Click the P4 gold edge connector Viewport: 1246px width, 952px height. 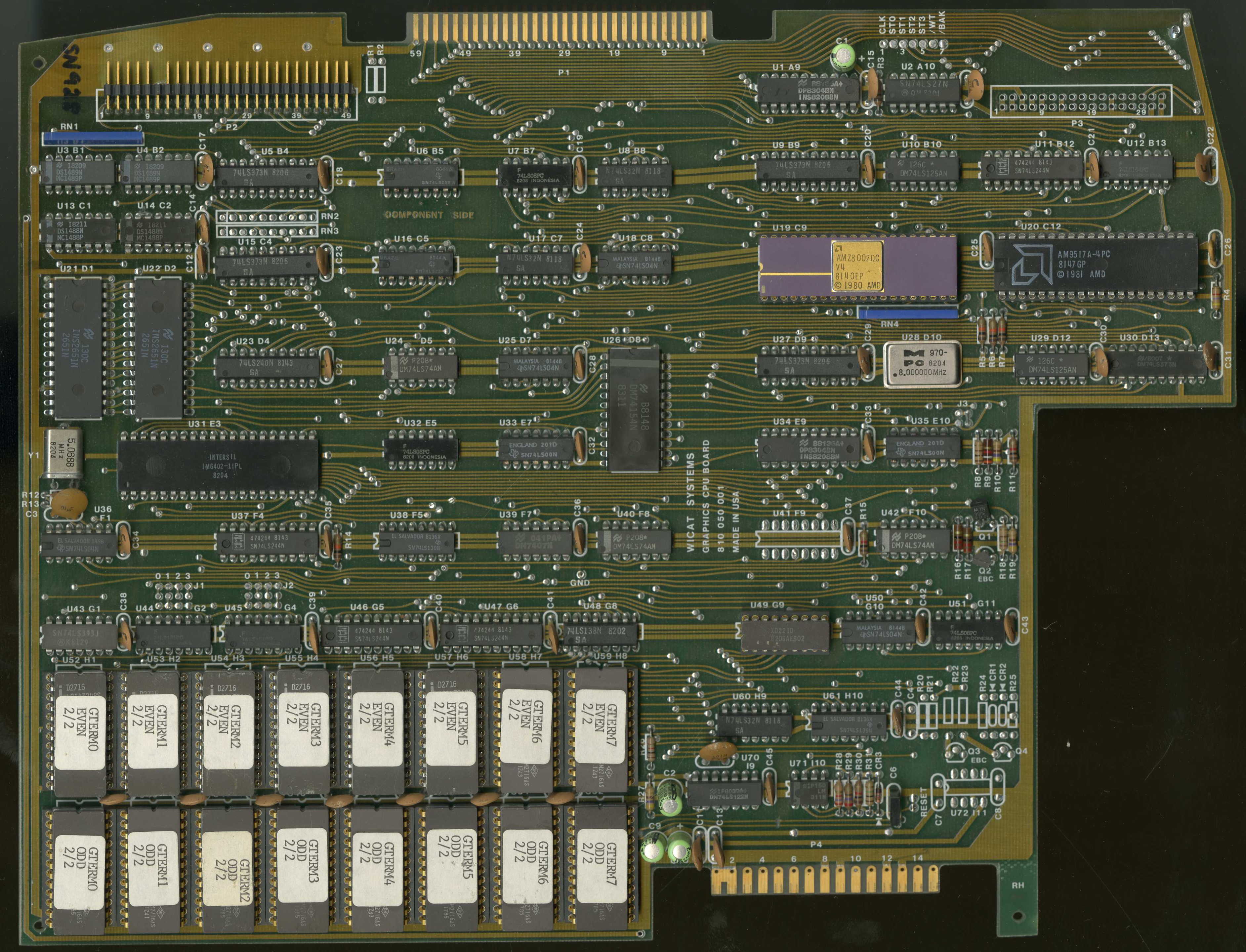point(824,880)
